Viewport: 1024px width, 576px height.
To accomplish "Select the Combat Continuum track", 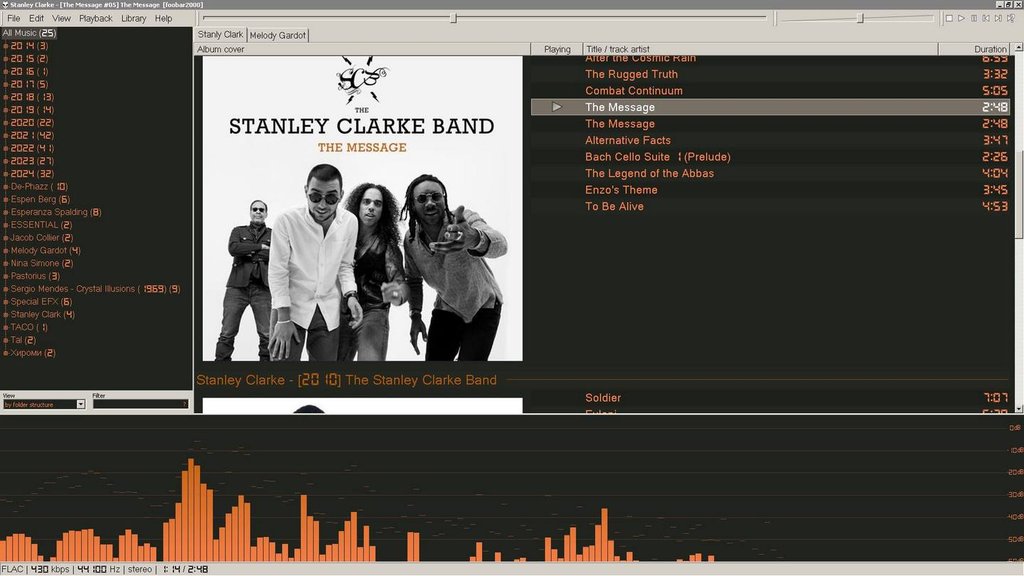I will pos(771,91).
